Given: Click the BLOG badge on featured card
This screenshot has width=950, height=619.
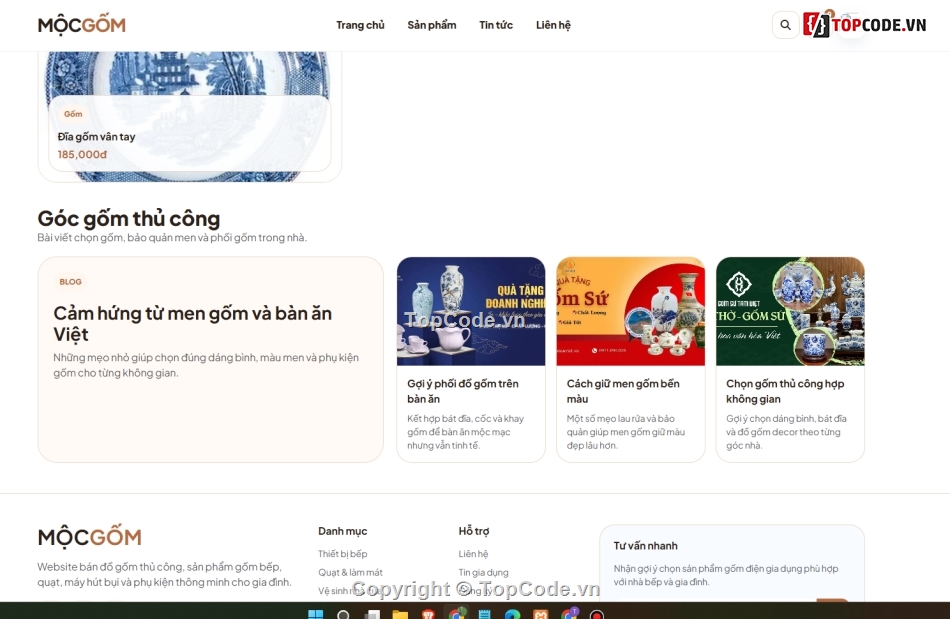Looking at the screenshot, I should (70, 282).
